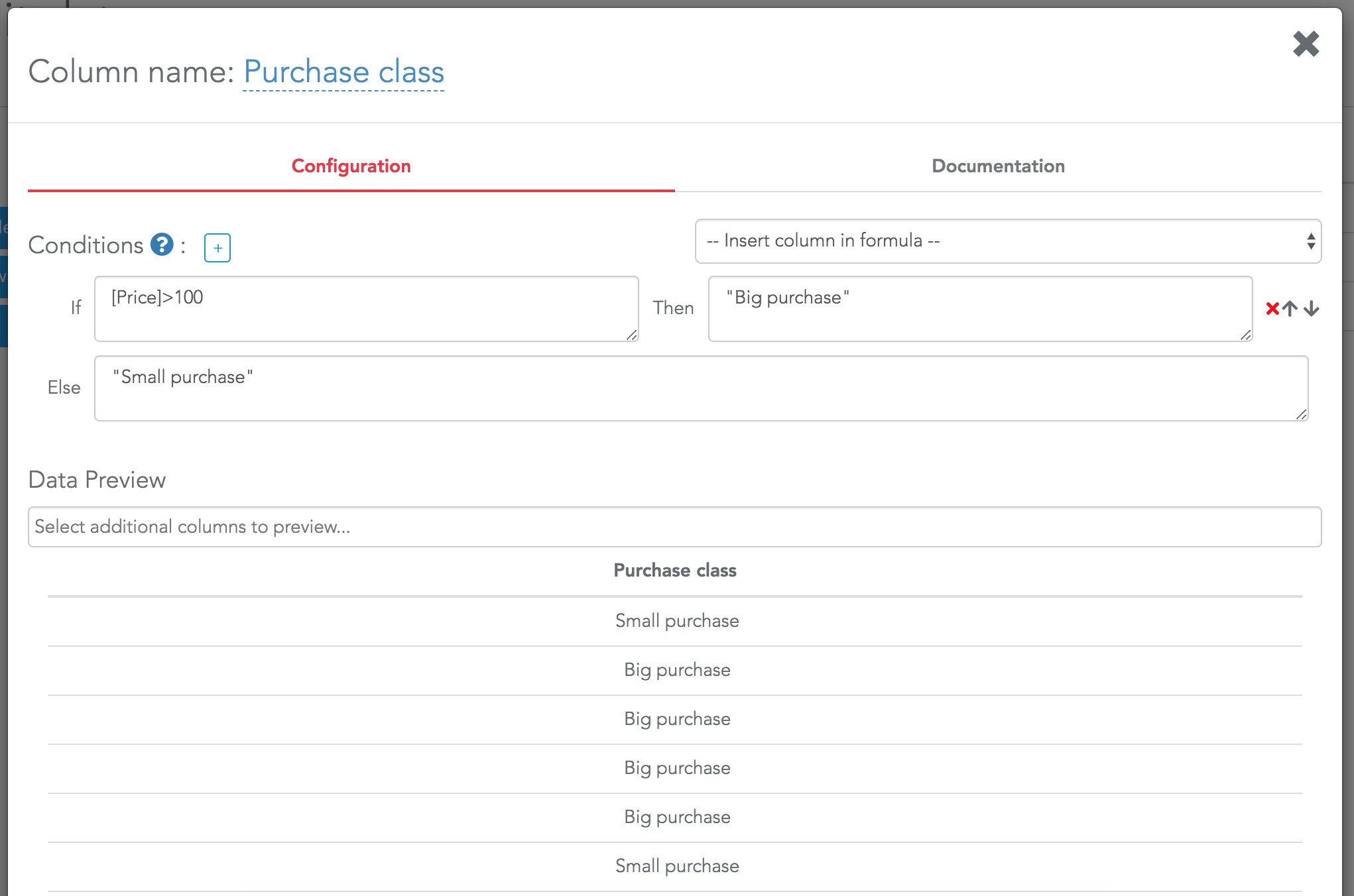Click the Else field with "Small purchase"

(x=702, y=388)
